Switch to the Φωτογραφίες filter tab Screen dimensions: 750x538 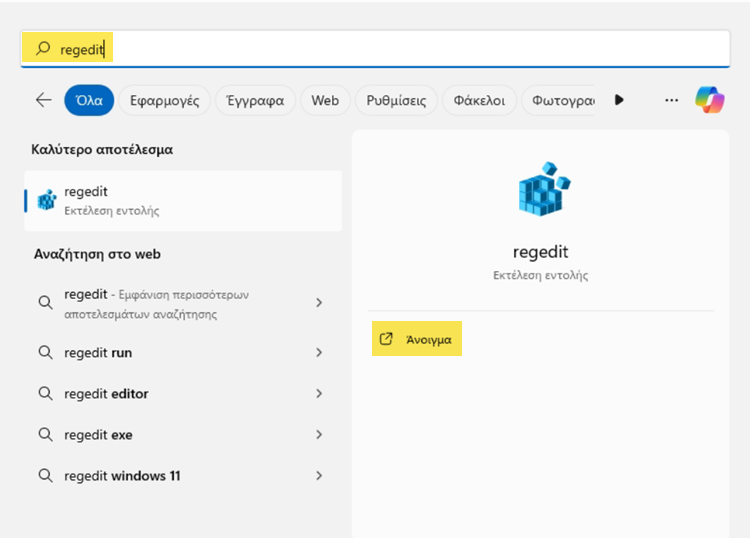pos(559,100)
